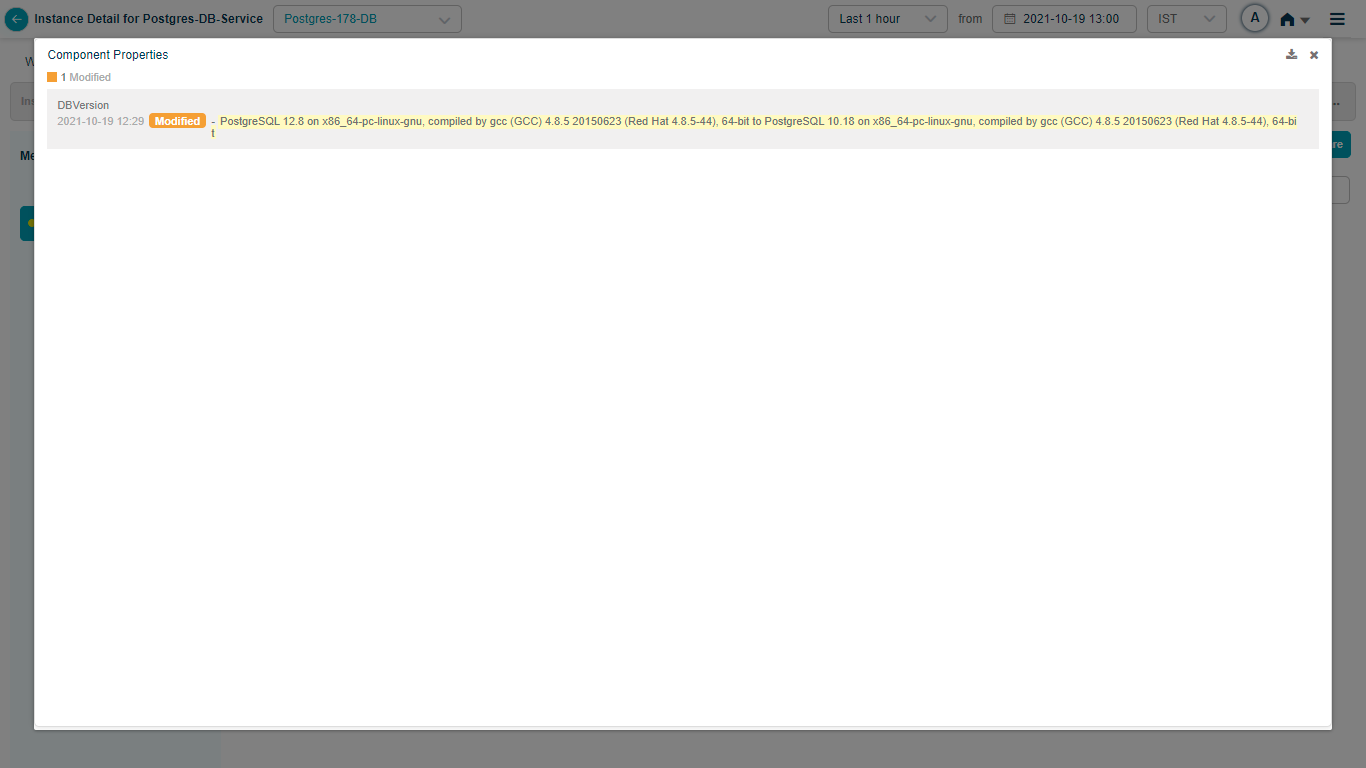Open the user avatar labeled A

(1255, 18)
